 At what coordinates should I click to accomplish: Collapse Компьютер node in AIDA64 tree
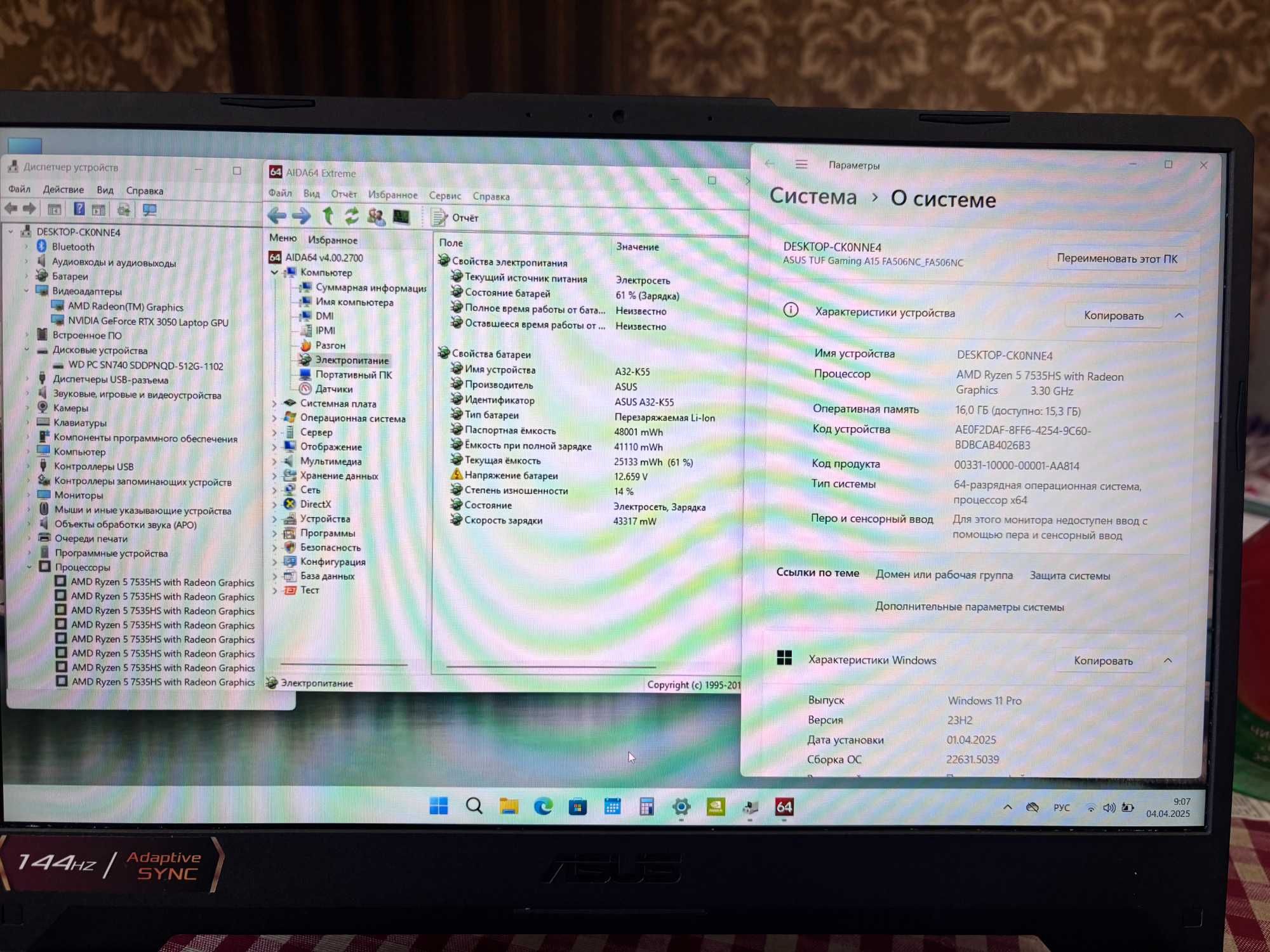coord(274,272)
